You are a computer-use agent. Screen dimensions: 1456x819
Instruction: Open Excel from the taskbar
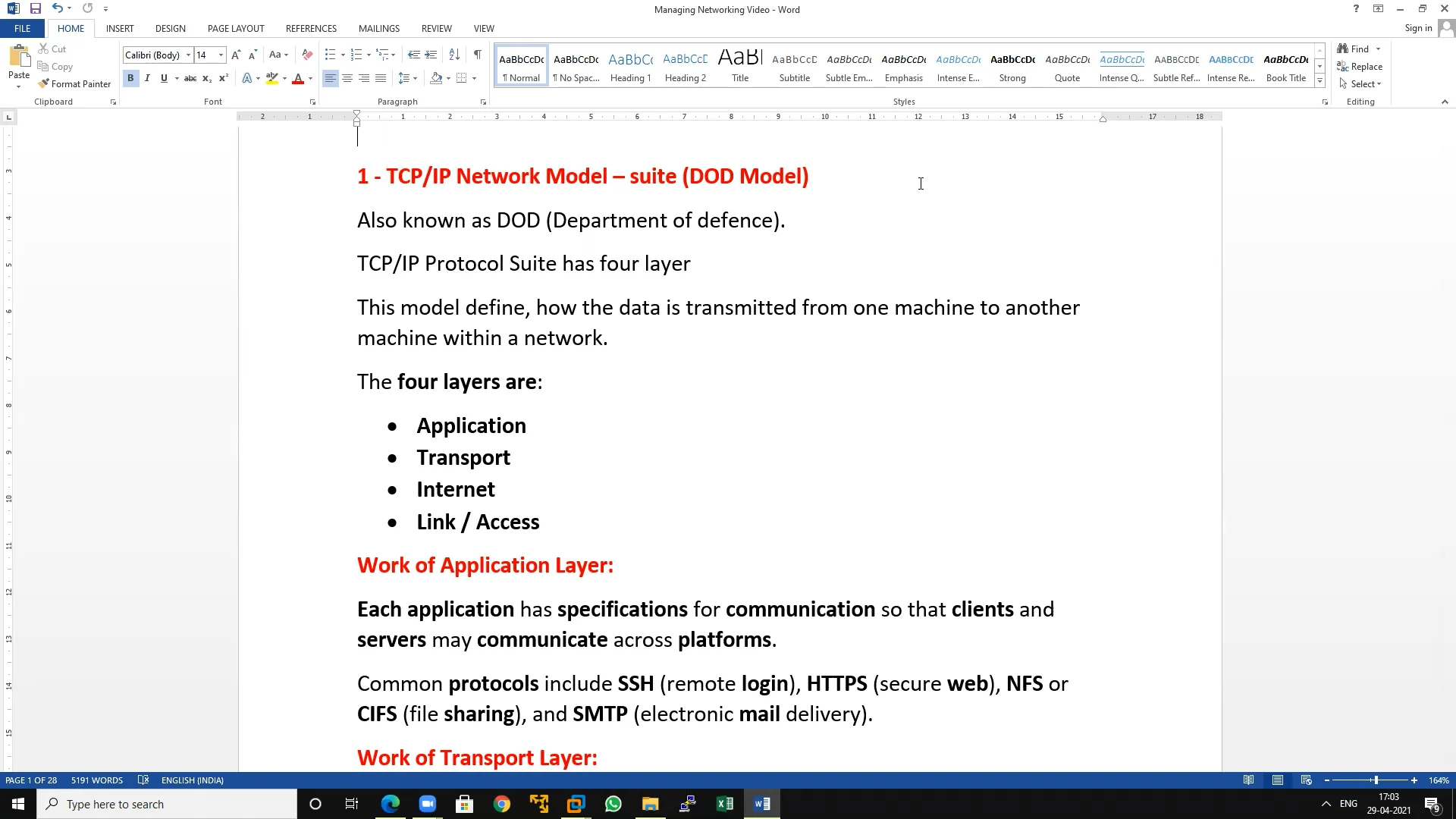[725, 804]
